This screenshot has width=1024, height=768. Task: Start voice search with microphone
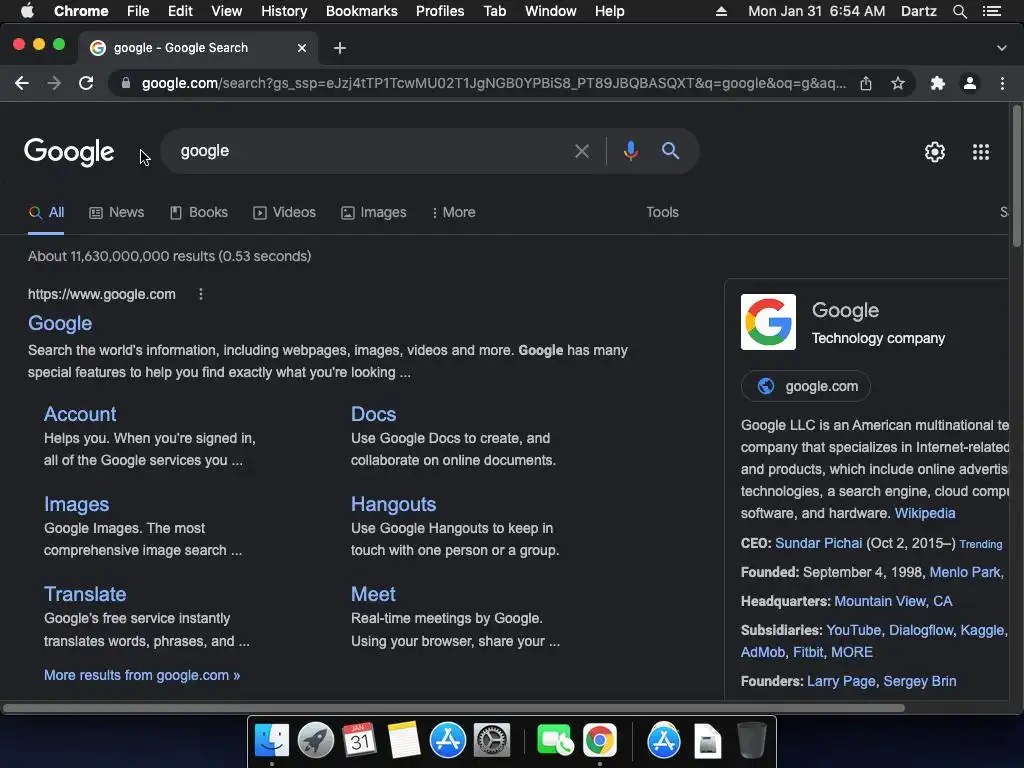pos(631,152)
